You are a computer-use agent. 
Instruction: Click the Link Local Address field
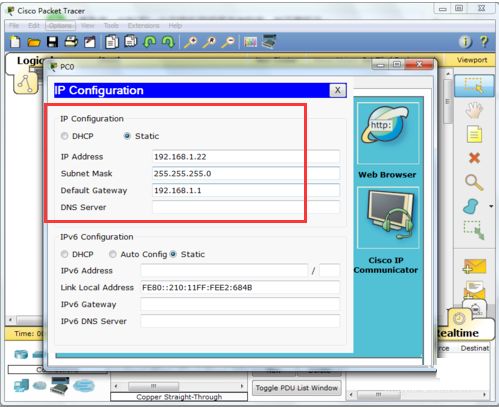tap(240, 287)
